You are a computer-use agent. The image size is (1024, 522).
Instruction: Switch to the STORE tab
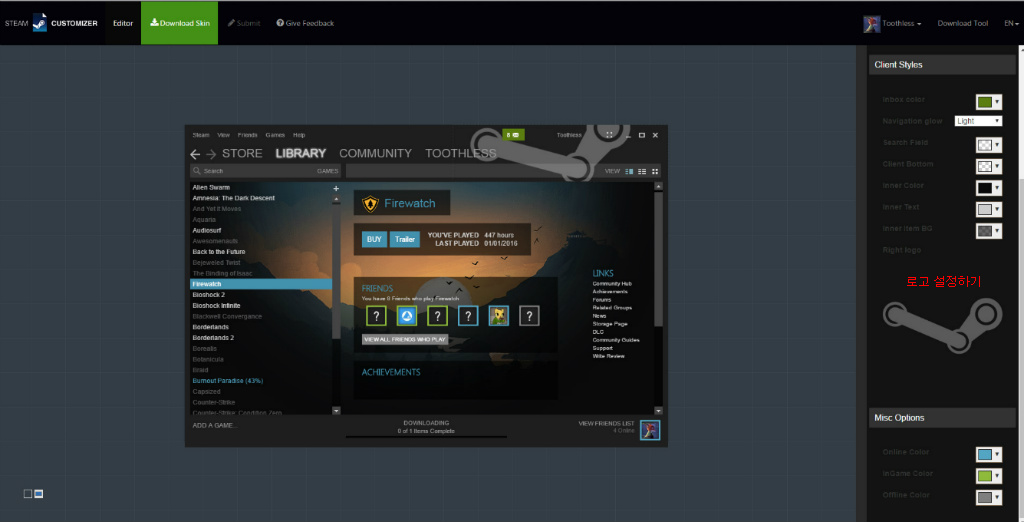[x=242, y=154]
